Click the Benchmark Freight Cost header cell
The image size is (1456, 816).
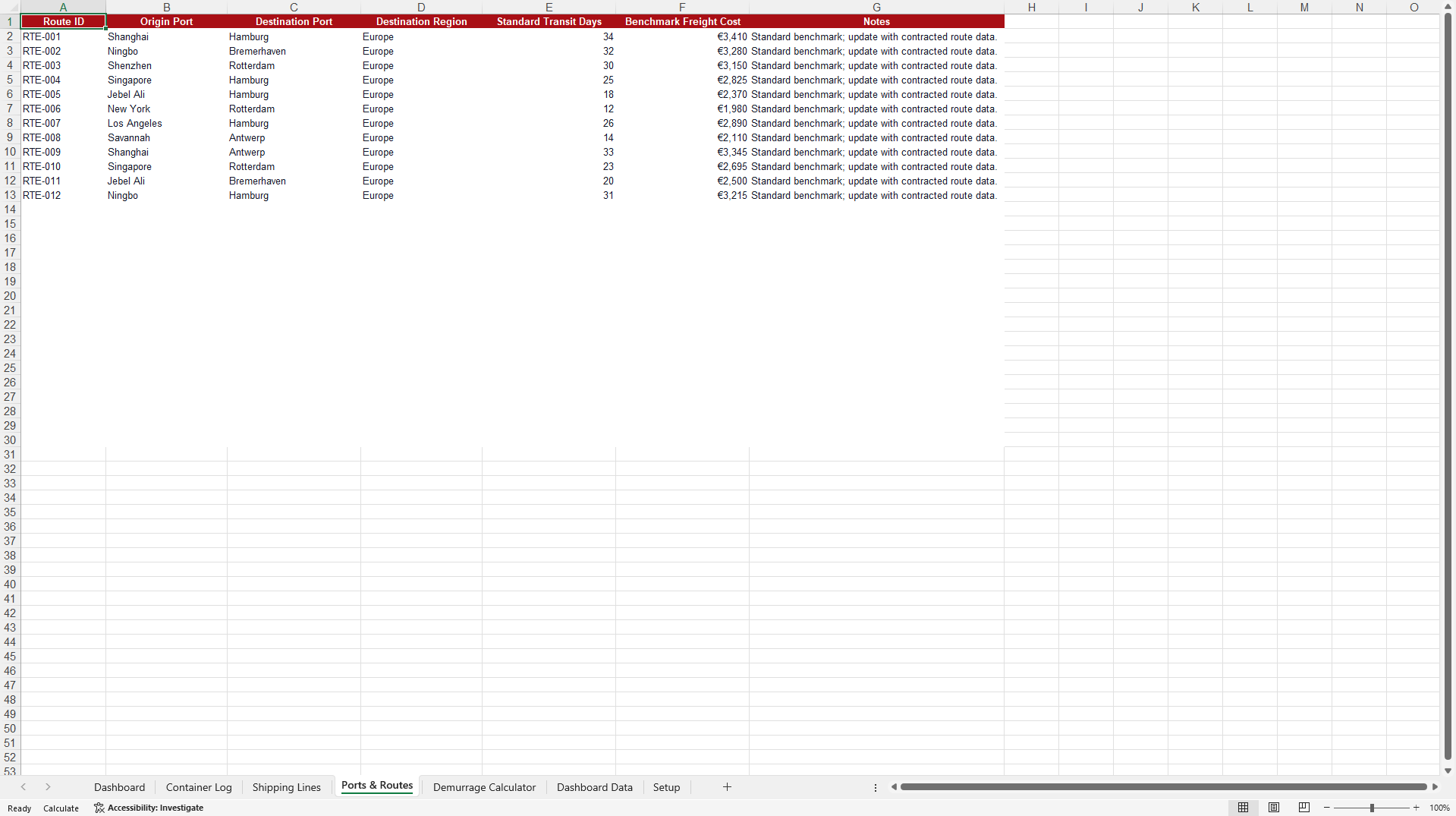click(682, 21)
